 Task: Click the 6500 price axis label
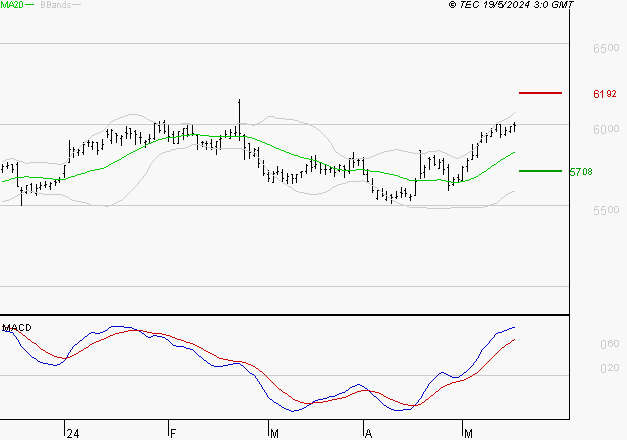pos(606,48)
